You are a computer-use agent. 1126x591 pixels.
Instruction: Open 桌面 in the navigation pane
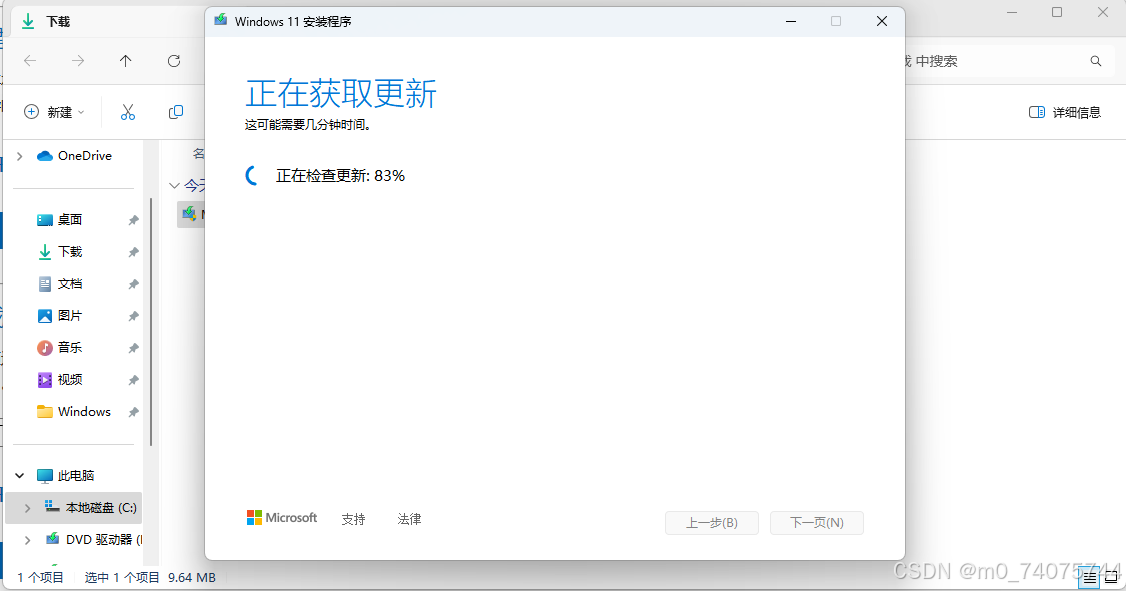pyautogui.click(x=60, y=220)
